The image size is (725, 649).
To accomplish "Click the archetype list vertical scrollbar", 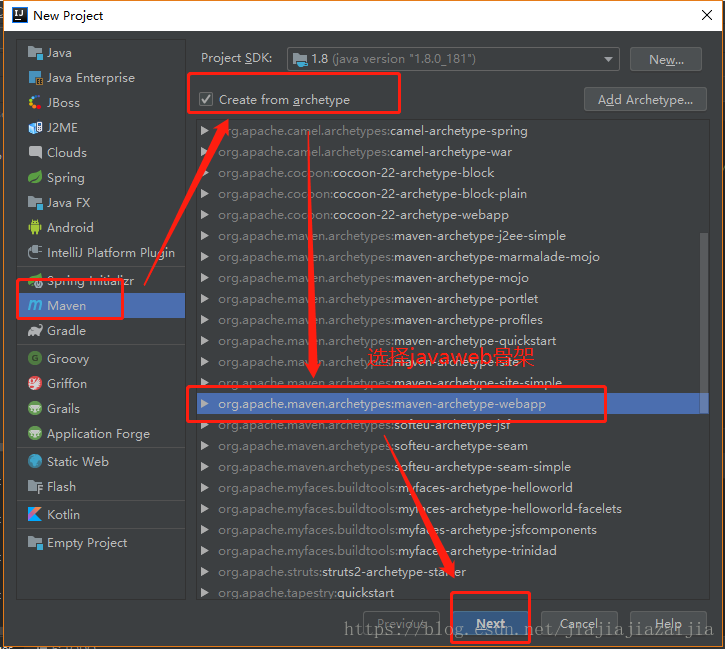I will point(704,322).
